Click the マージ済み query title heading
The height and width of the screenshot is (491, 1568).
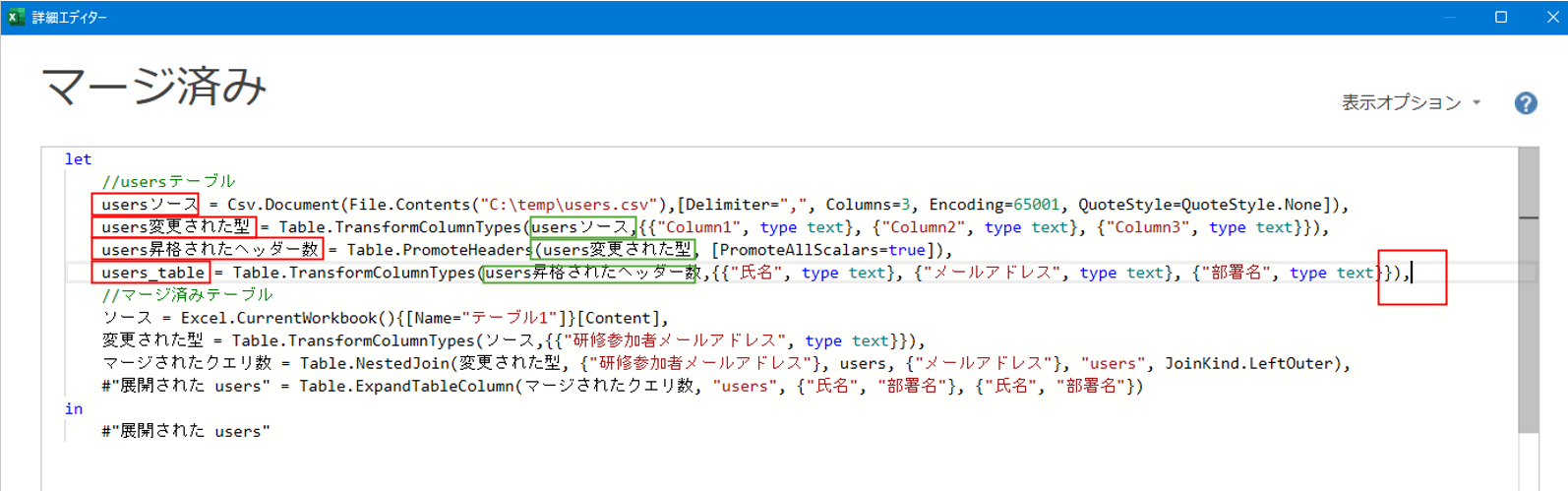(154, 86)
